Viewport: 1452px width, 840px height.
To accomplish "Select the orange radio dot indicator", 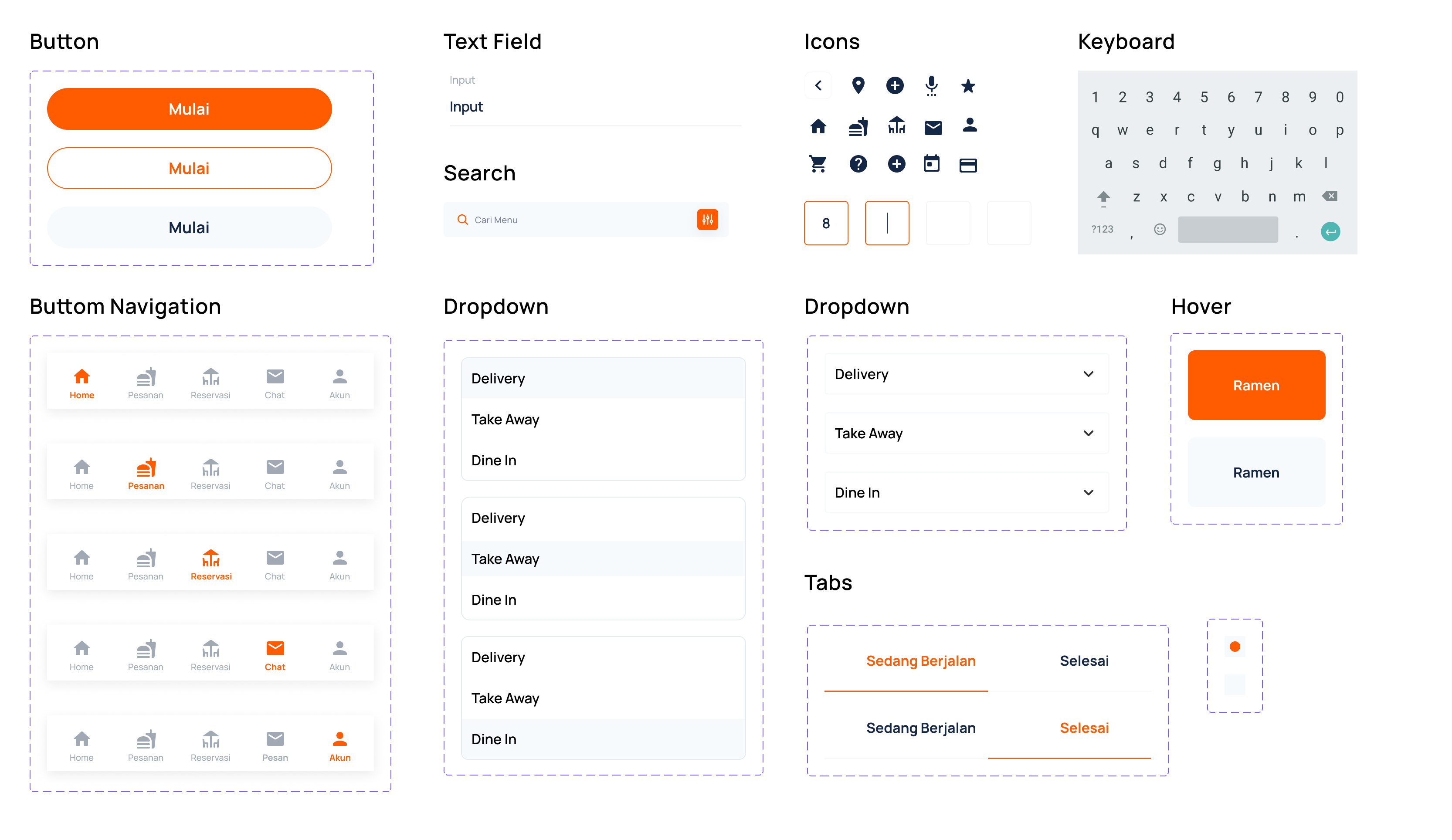I will pyautogui.click(x=1235, y=647).
